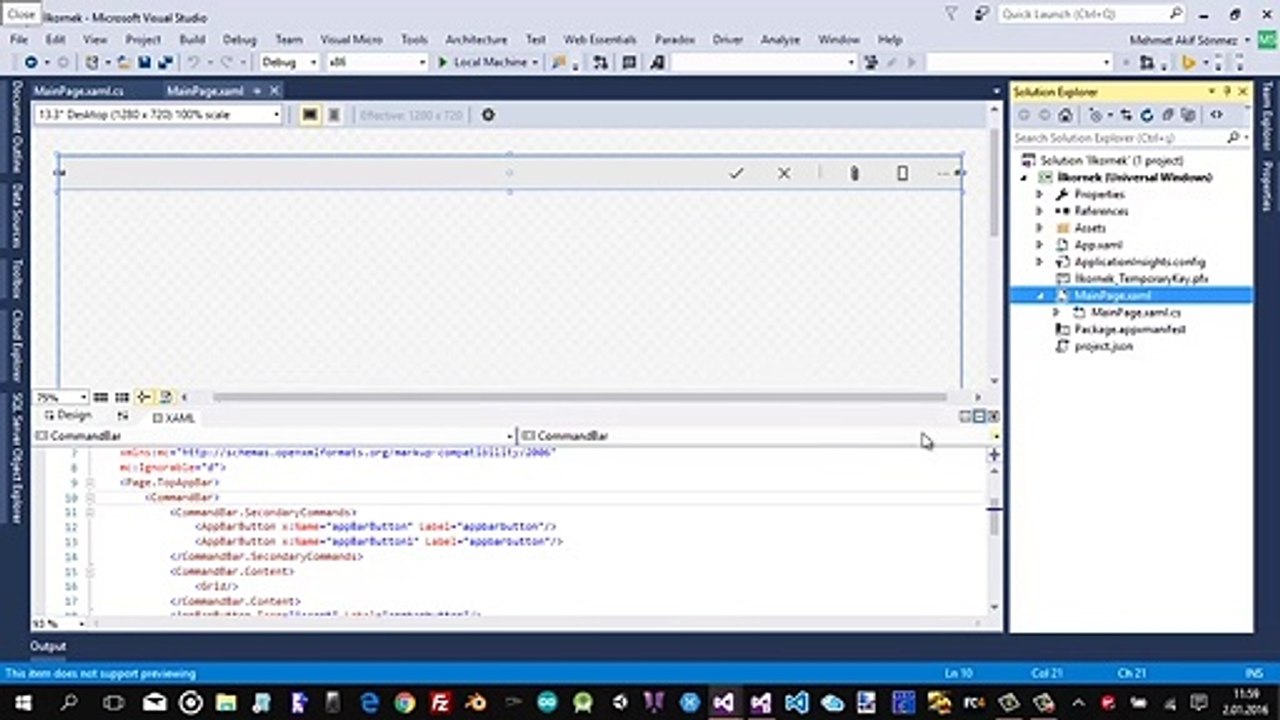
Task: Switch to vertical split view
Action: [x=965, y=416]
